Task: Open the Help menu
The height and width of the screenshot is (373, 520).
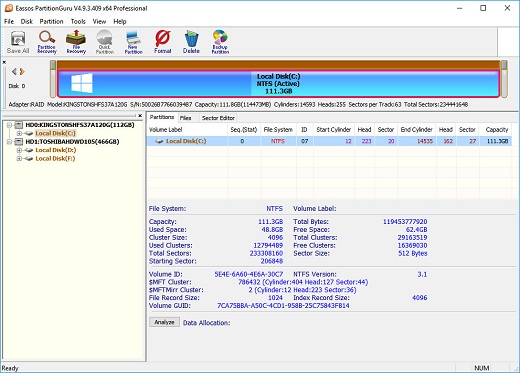Action: 120,22
